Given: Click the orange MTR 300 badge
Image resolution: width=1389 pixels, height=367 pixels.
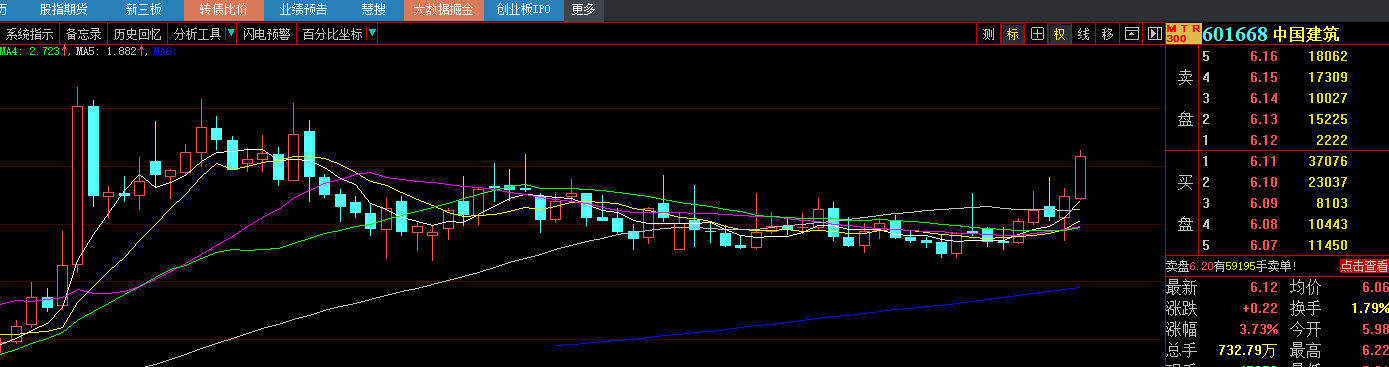Looking at the screenshot, I should coord(1183,34).
